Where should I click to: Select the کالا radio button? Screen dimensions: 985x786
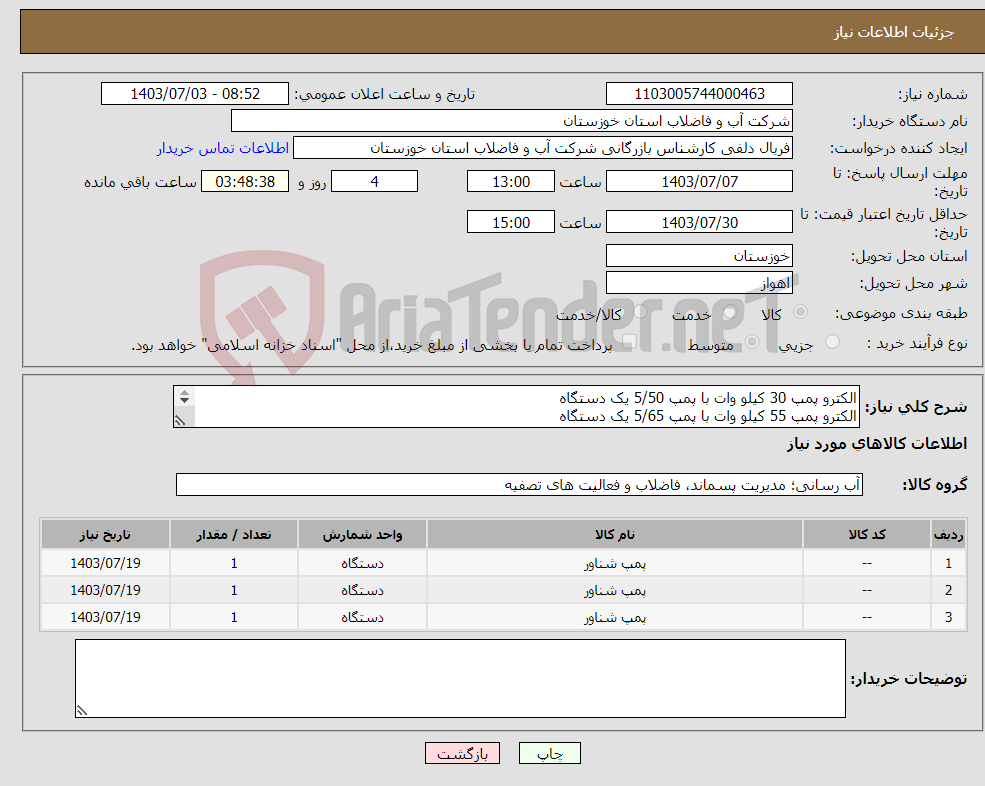(x=800, y=312)
